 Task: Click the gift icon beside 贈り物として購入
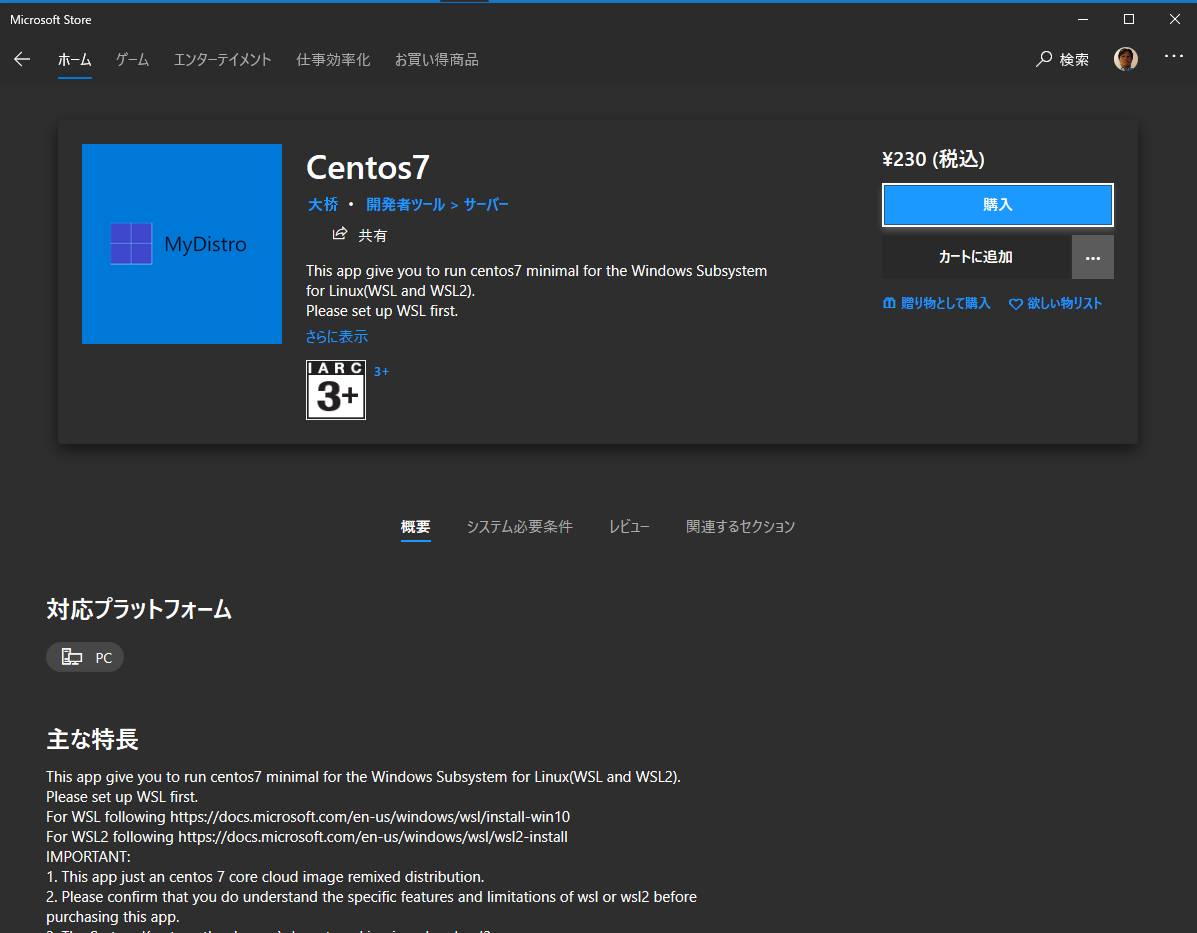(x=889, y=303)
